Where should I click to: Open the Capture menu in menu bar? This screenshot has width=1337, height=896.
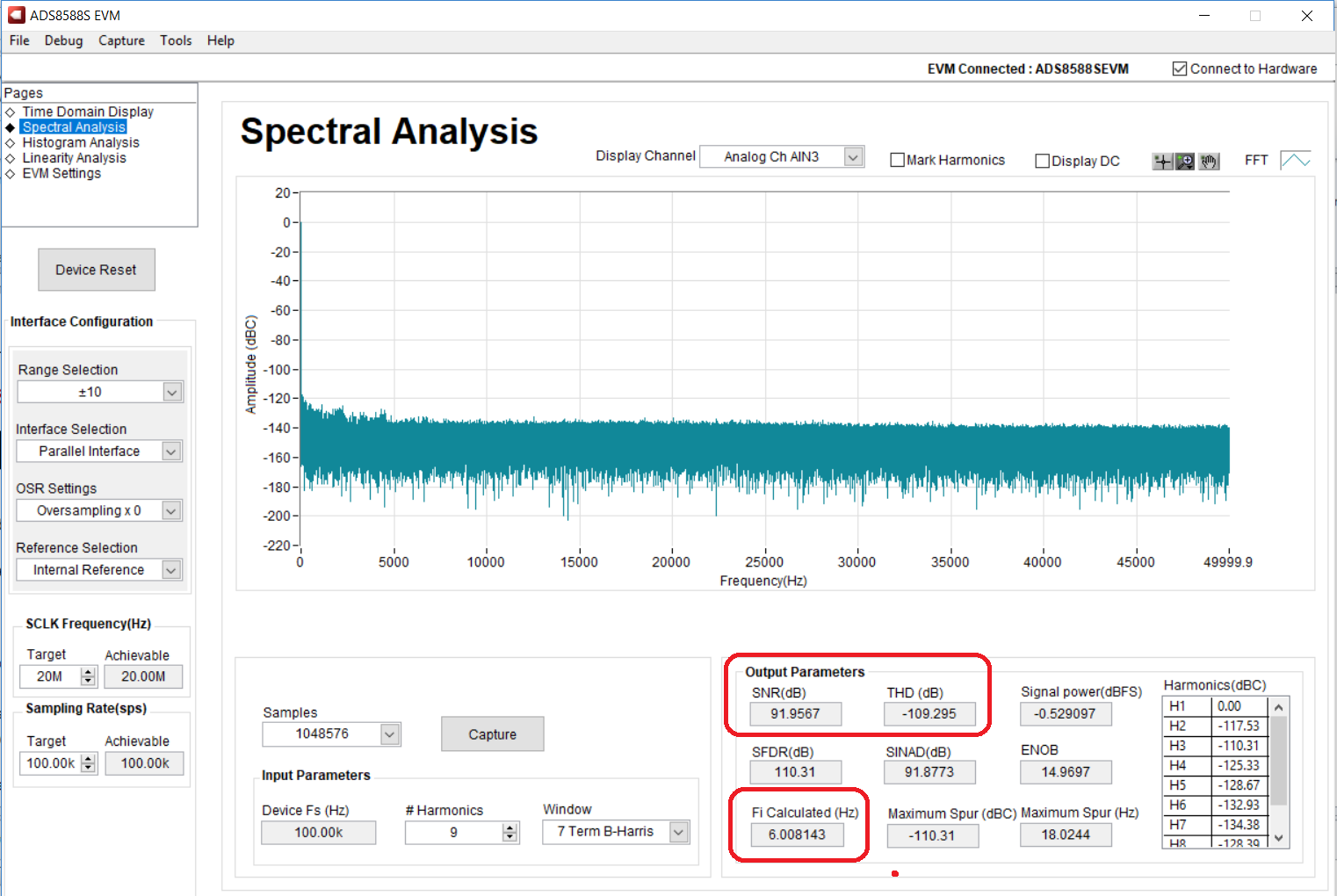coord(121,40)
